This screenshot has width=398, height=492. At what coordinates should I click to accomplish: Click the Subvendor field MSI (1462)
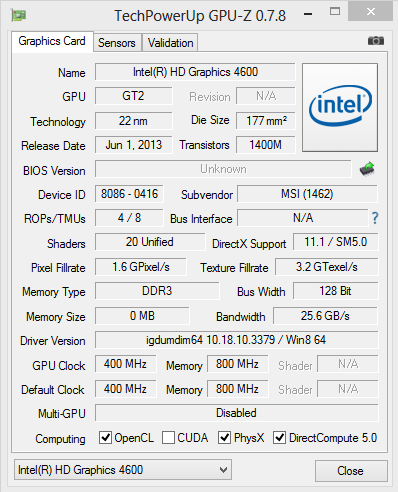(x=307, y=194)
